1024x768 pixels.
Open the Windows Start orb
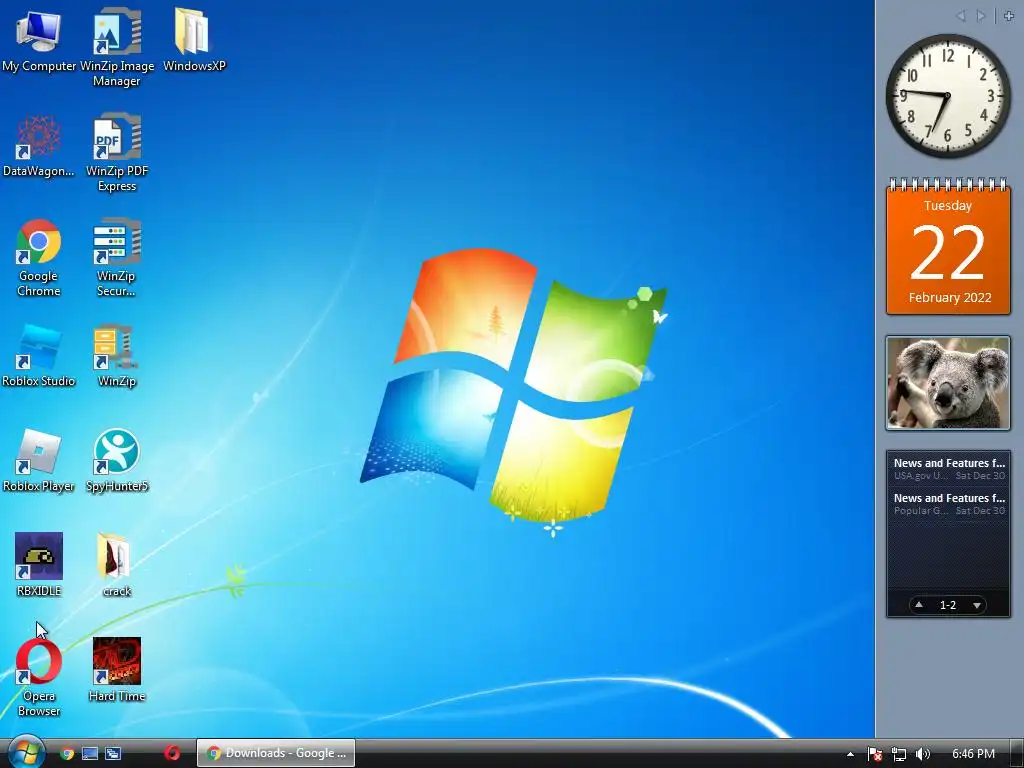(x=26, y=752)
